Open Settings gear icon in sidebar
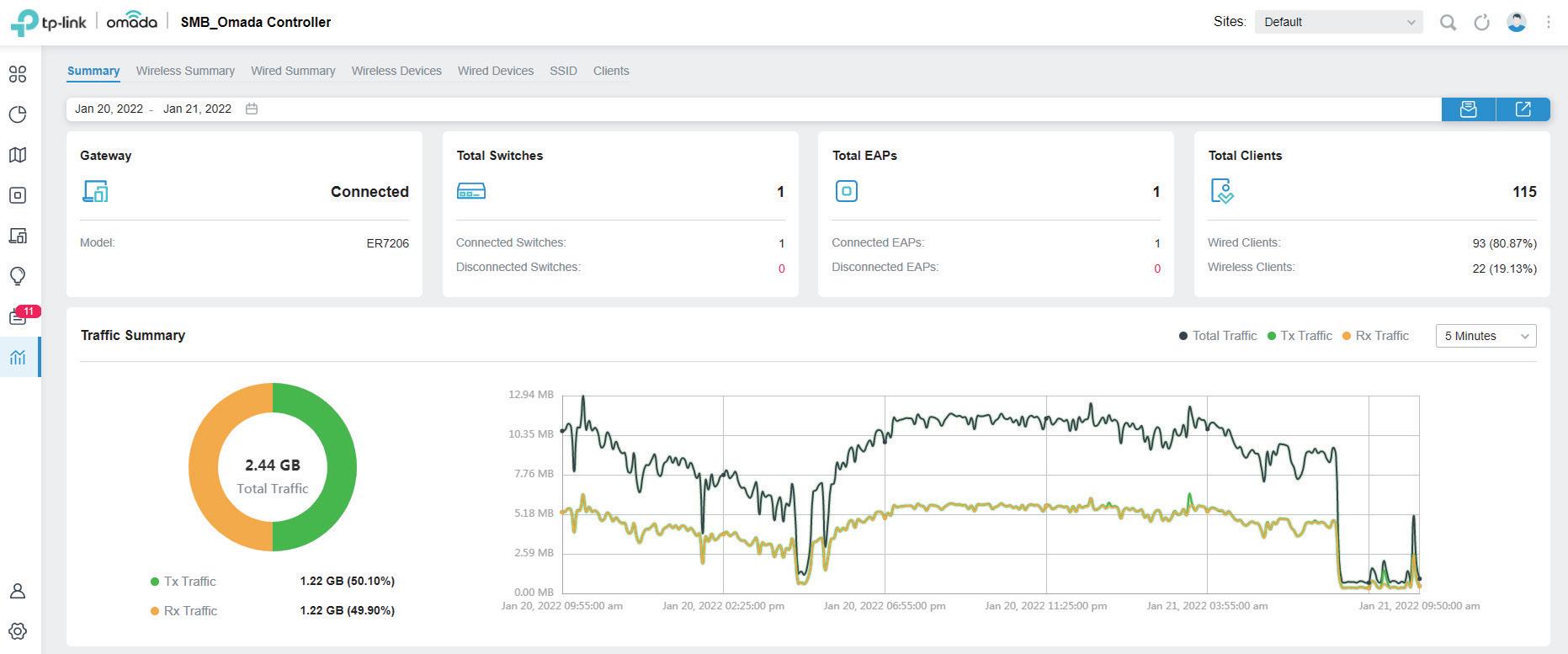This screenshot has height=654, width=1568. (x=18, y=631)
